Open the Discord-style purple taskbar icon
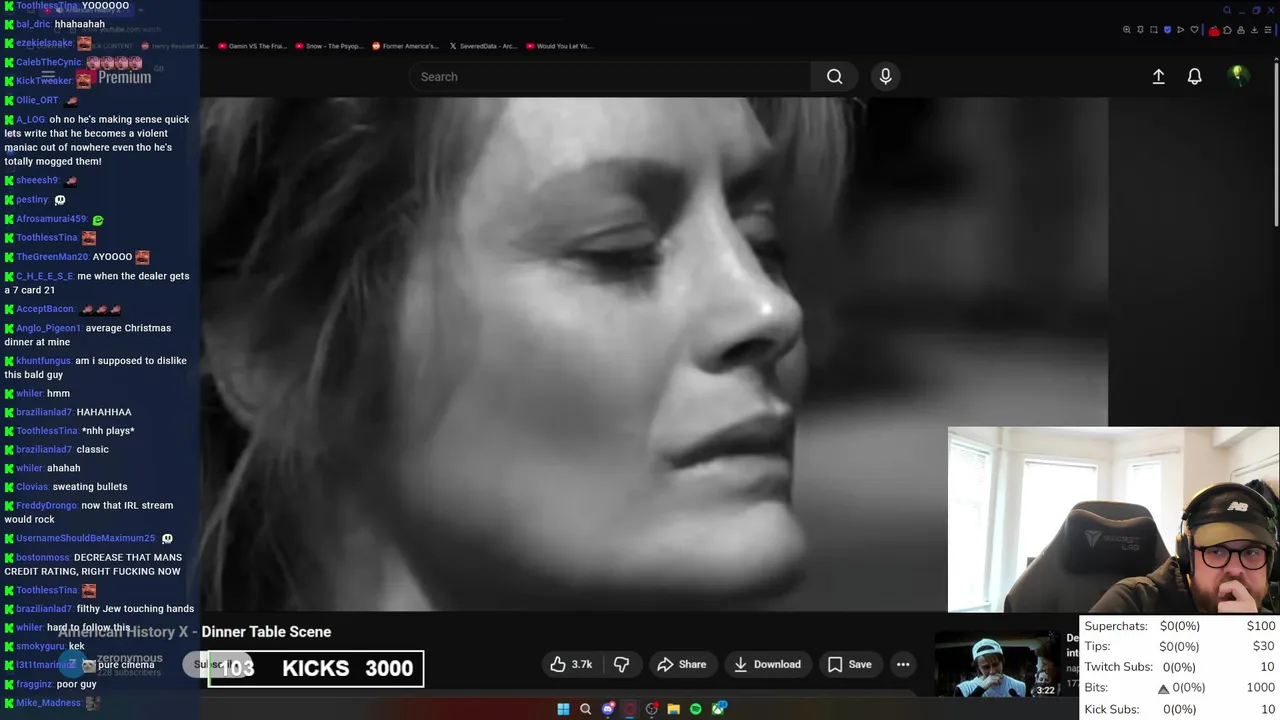Screen dimensions: 1280x720 tap(608, 709)
